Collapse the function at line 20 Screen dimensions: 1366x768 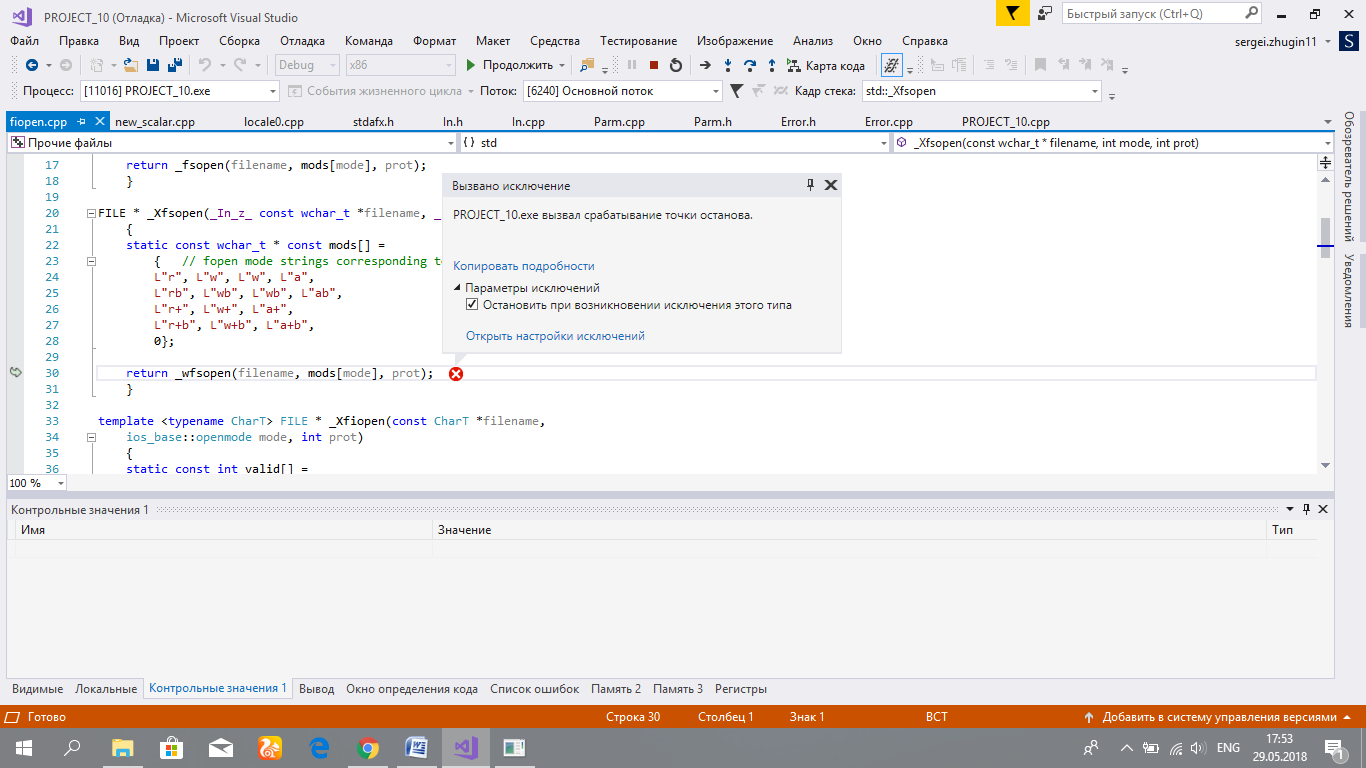91,213
